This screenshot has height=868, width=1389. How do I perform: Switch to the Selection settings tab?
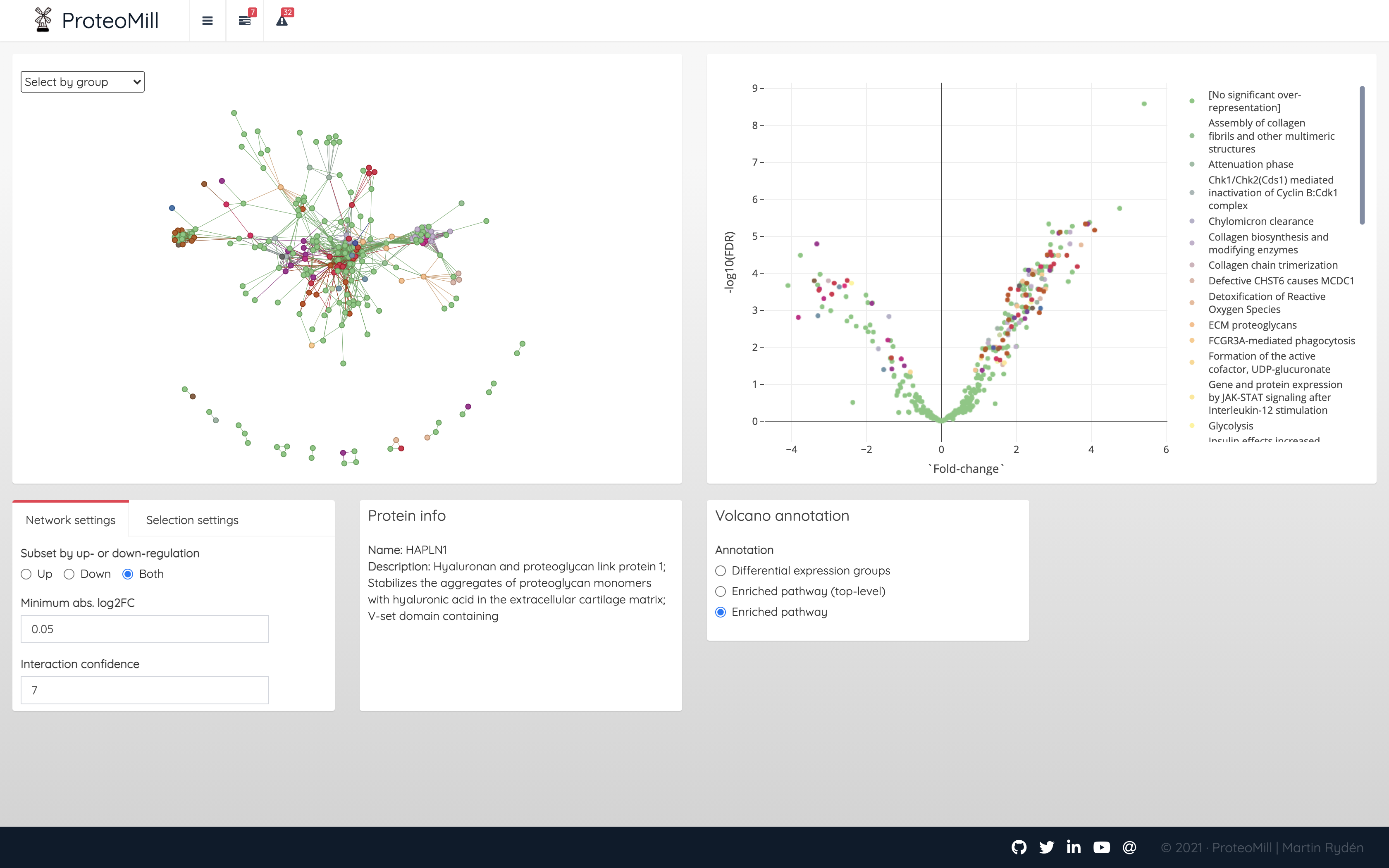tap(192, 520)
